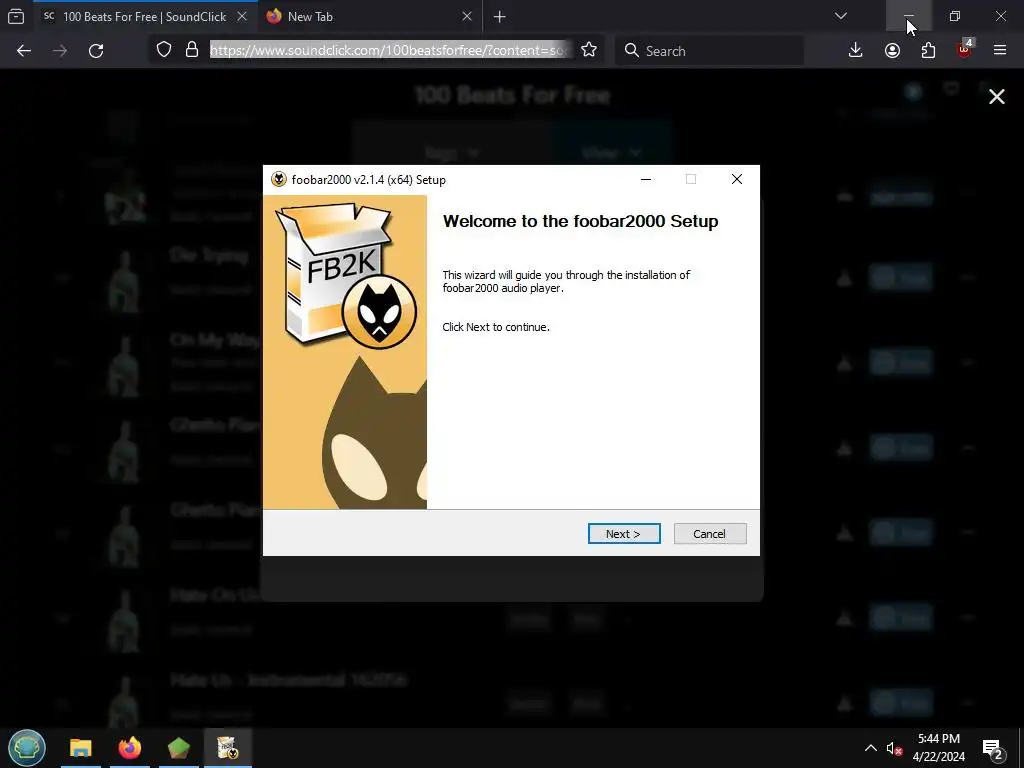Close the New Tab browser tab

pos(467,16)
